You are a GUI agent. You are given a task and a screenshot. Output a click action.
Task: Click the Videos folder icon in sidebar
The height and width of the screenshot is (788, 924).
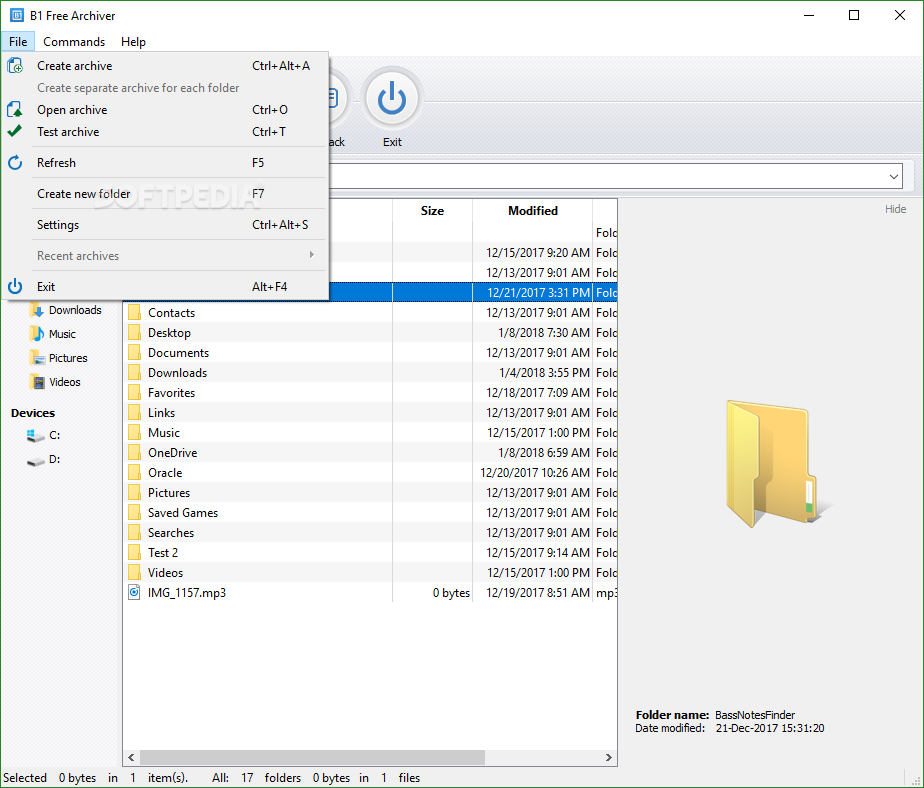37,382
